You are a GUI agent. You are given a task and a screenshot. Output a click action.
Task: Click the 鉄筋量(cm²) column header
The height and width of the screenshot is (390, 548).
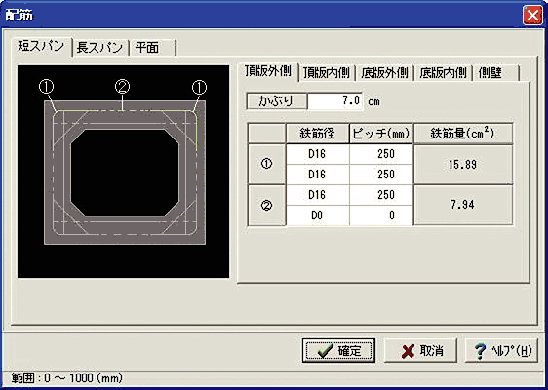pos(463,133)
